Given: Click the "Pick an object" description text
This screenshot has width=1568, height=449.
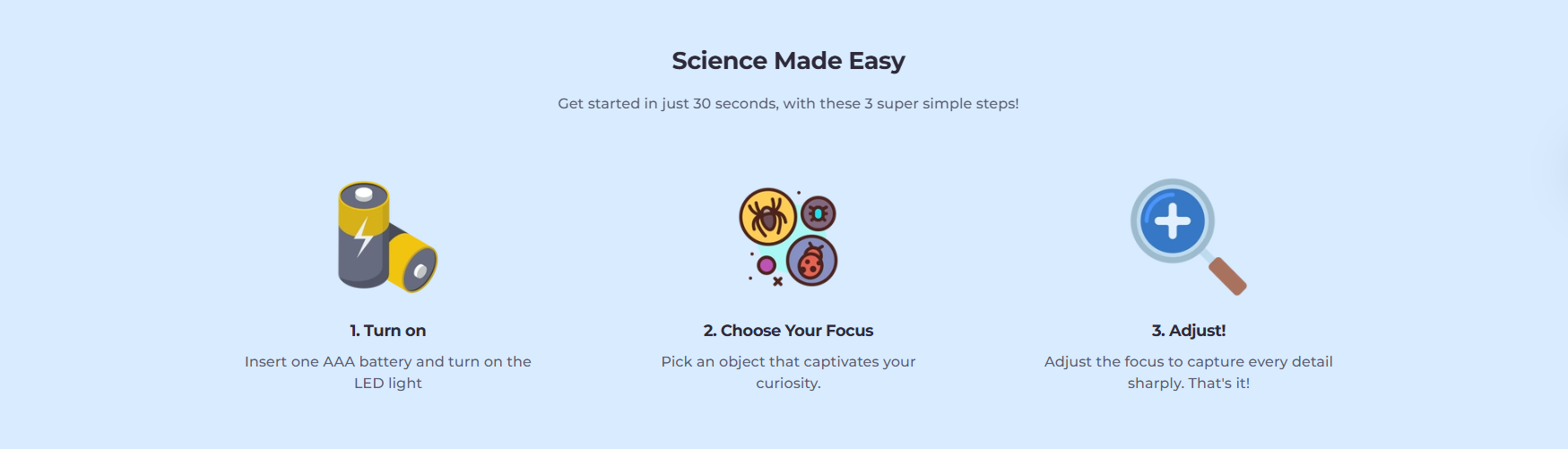Looking at the screenshot, I should pyautogui.click(x=788, y=362).
